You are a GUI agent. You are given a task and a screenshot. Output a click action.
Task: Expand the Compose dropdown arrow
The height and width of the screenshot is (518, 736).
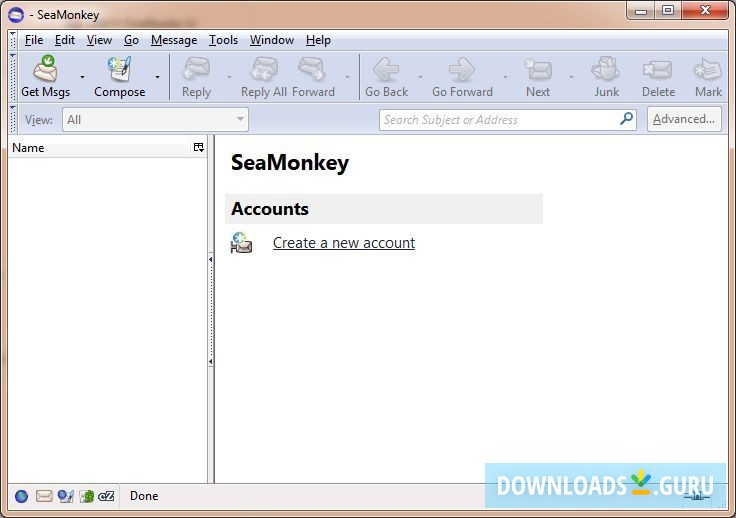[x=157, y=77]
